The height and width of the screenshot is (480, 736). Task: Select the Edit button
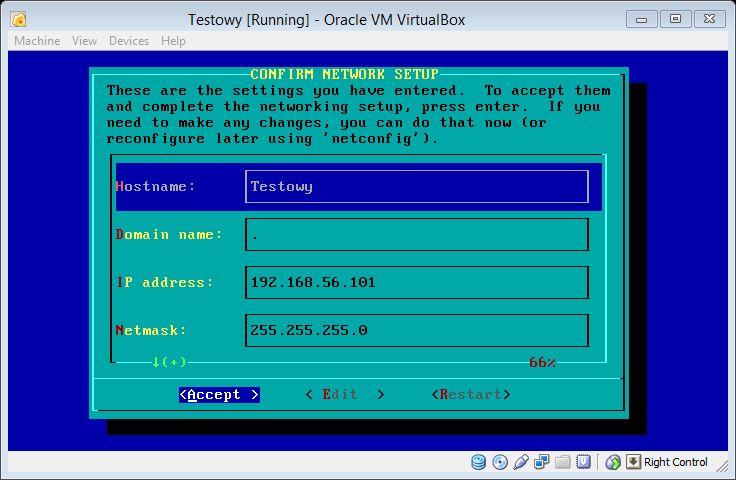(345, 395)
